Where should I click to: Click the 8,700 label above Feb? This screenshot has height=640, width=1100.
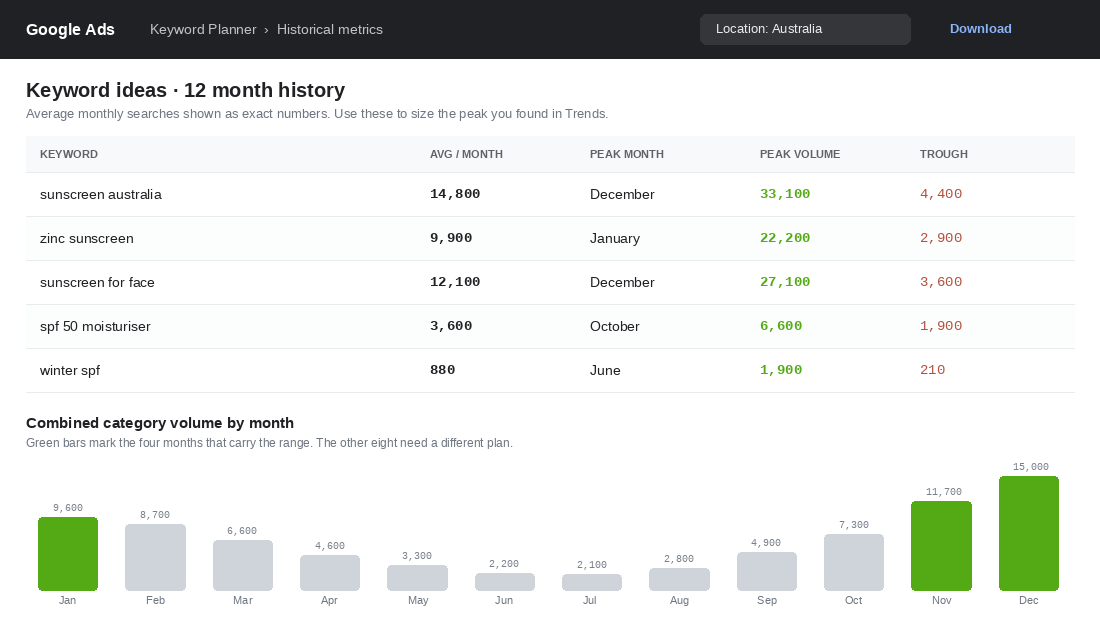pyautogui.click(x=155, y=515)
